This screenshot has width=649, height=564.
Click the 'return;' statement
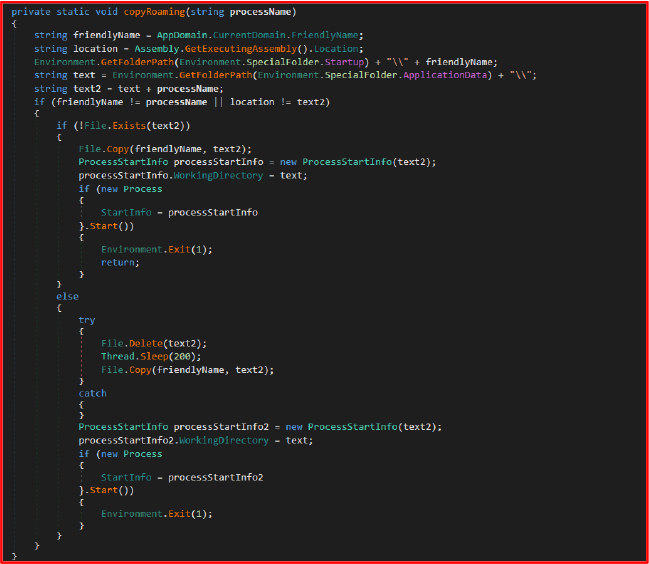[x=120, y=262]
